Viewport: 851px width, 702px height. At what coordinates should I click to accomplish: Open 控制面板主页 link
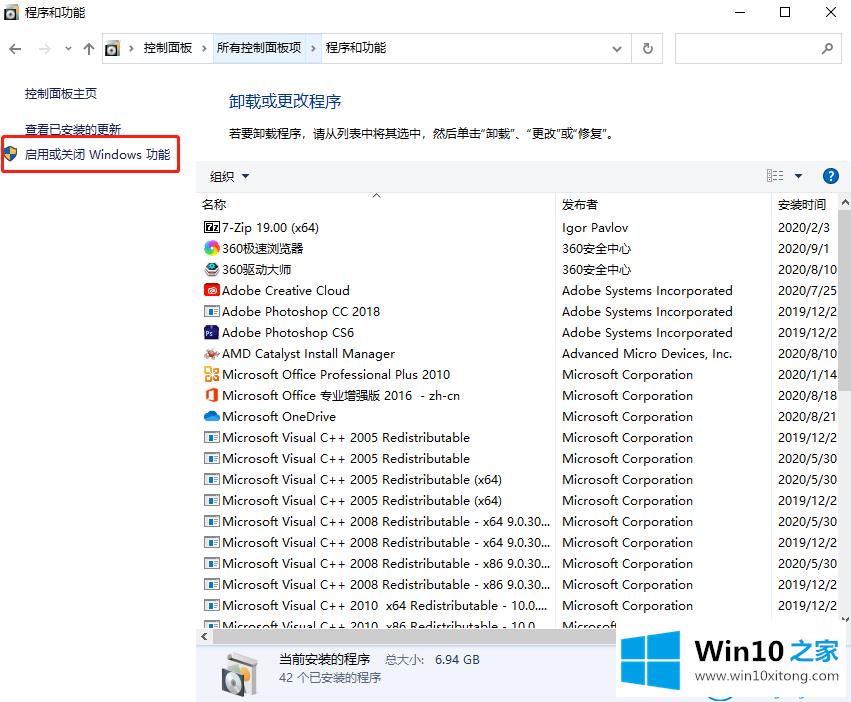point(61,94)
